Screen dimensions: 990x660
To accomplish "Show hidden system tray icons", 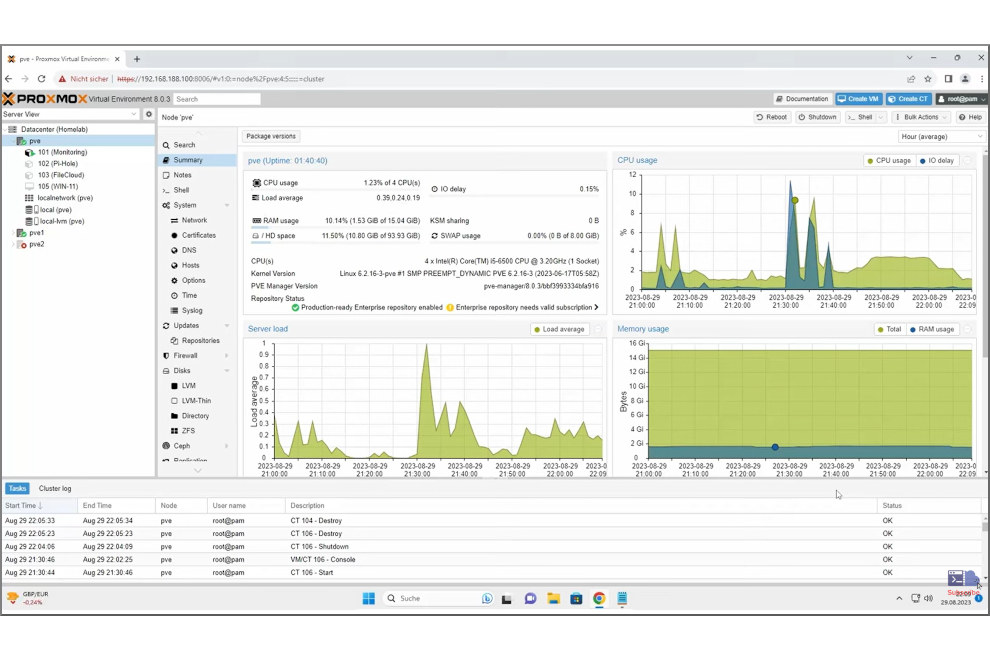I will [899, 598].
